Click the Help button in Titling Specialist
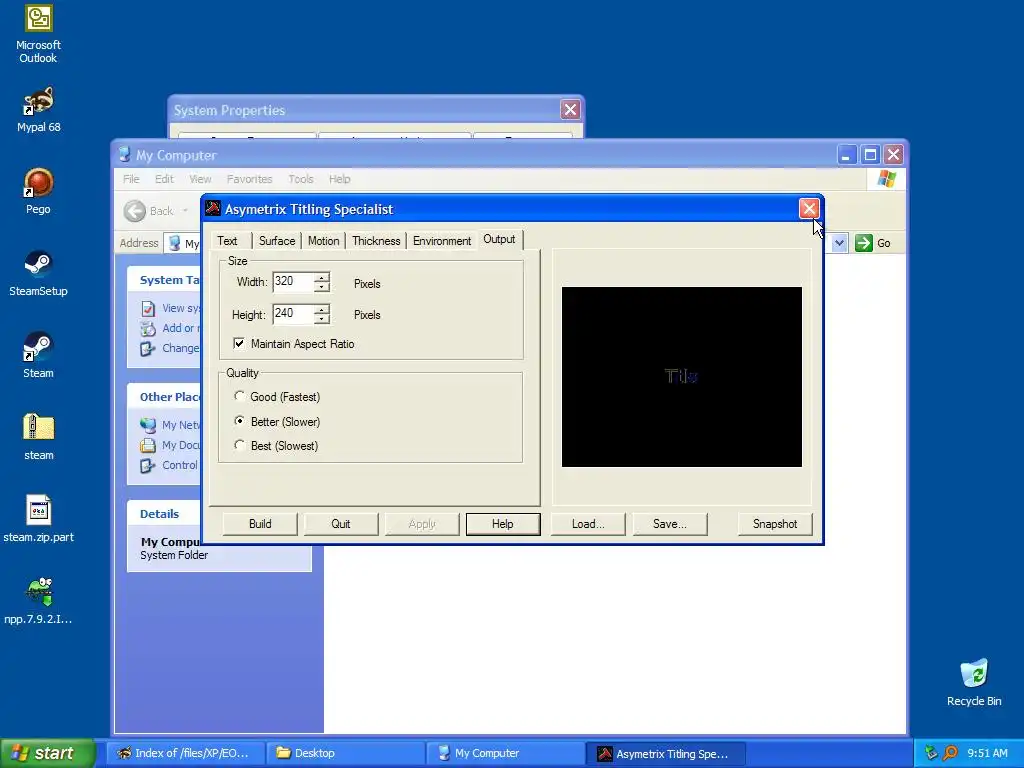 (503, 524)
